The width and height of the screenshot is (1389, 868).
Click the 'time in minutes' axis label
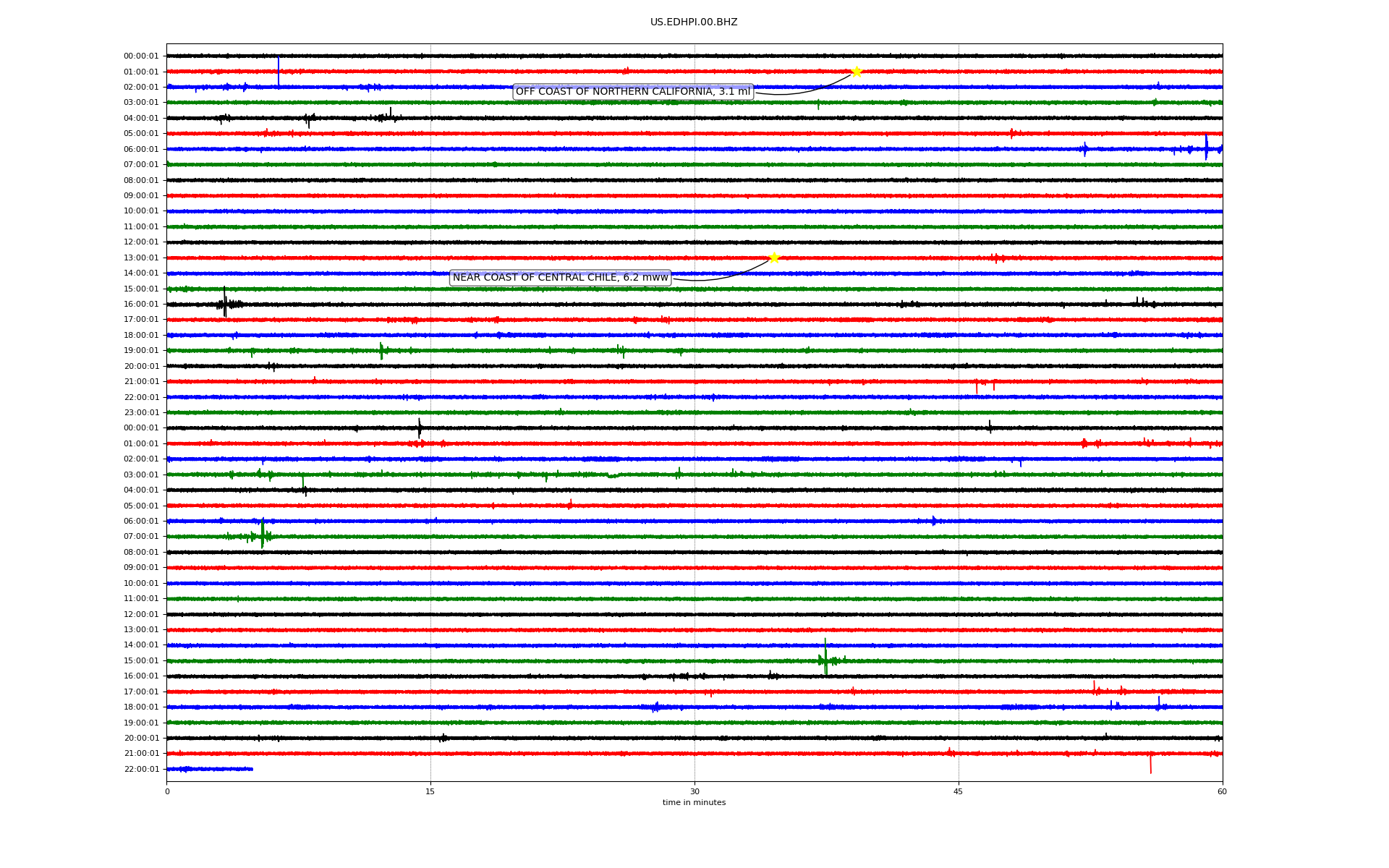(694, 803)
